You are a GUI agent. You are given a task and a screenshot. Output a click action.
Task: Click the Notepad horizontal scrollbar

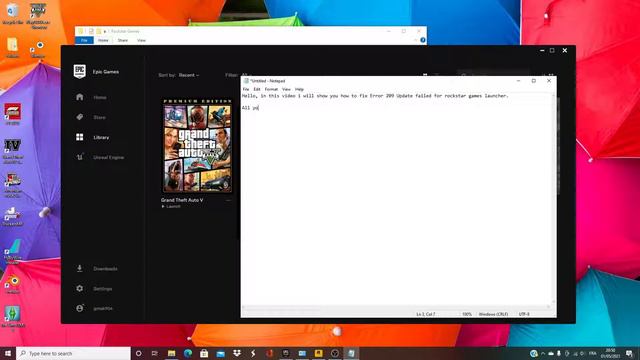397,307
